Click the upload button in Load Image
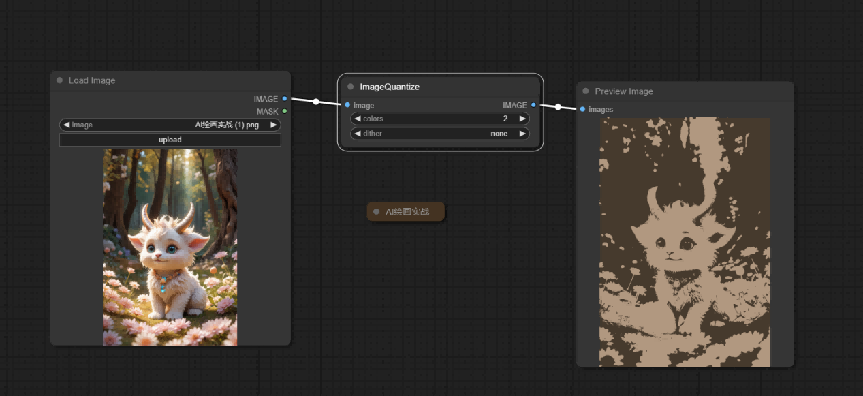863x396 pixels. (170, 140)
